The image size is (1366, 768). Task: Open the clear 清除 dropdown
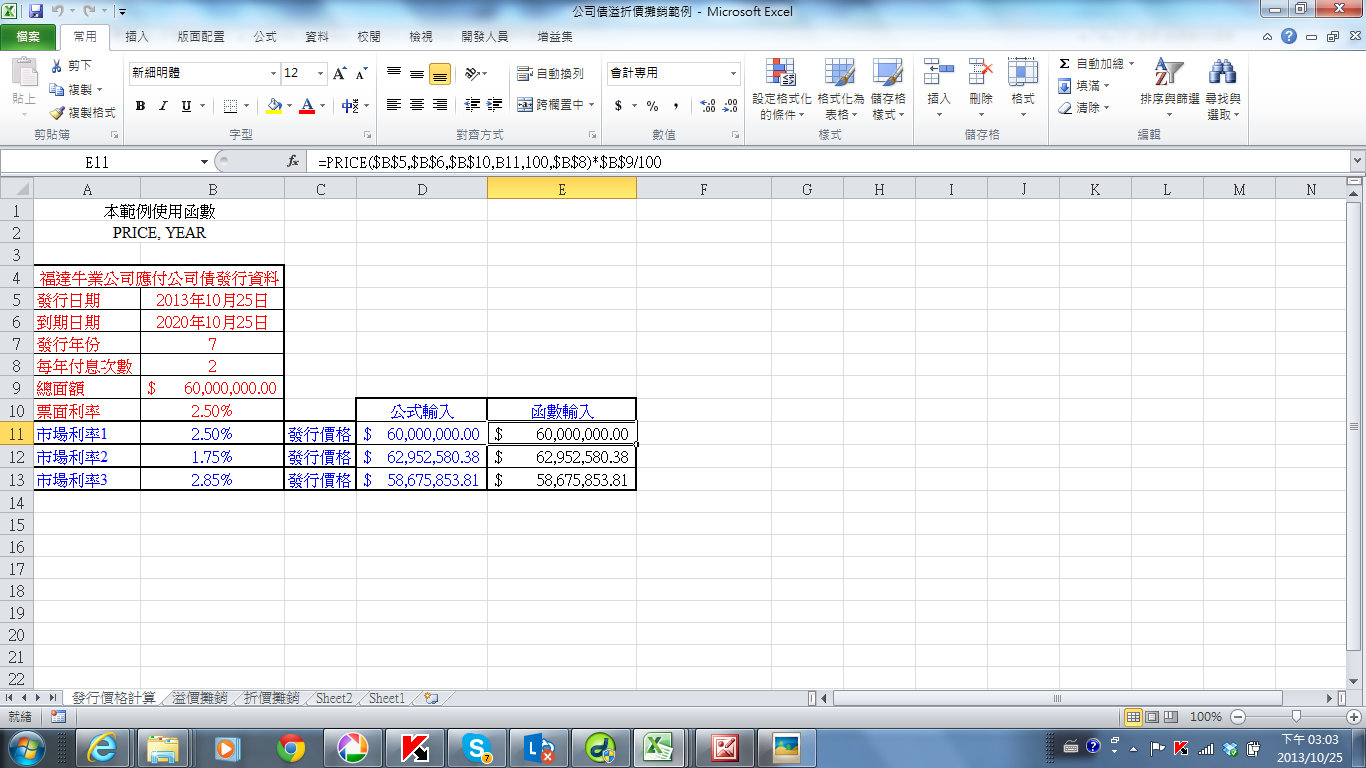[1084, 108]
